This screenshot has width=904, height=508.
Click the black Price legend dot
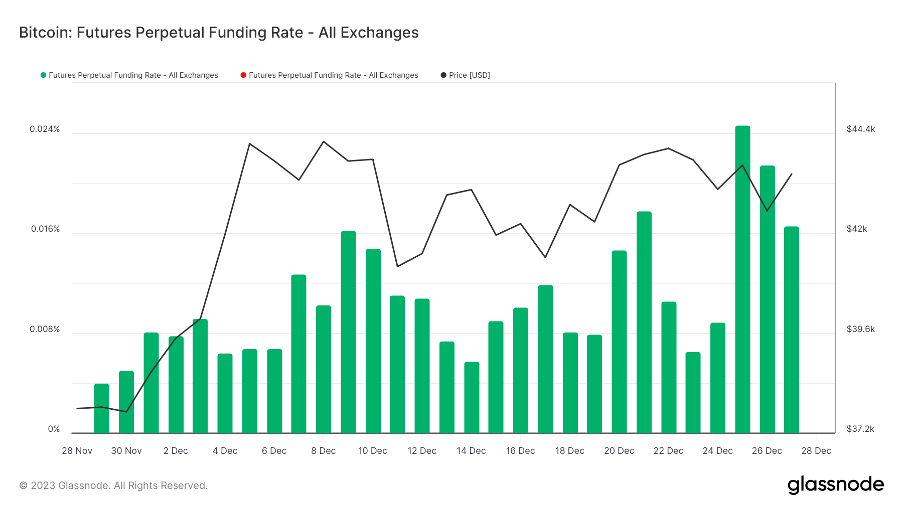(x=443, y=75)
